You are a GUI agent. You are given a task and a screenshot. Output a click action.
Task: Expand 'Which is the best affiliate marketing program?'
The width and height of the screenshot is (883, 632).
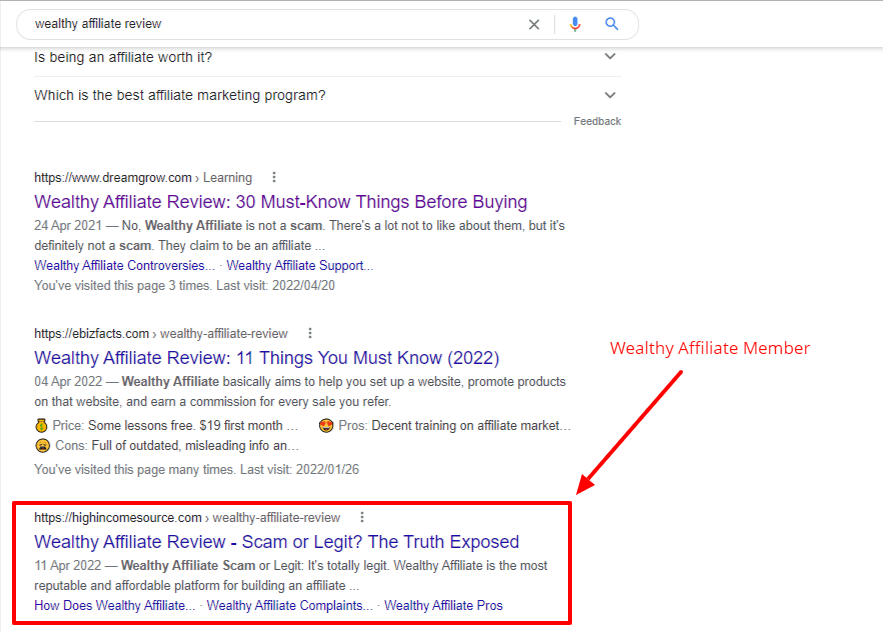(x=327, y=95)
